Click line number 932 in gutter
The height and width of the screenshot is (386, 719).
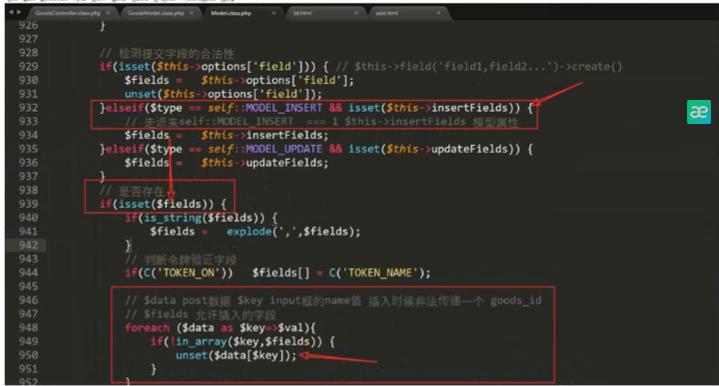click(28, 108)
